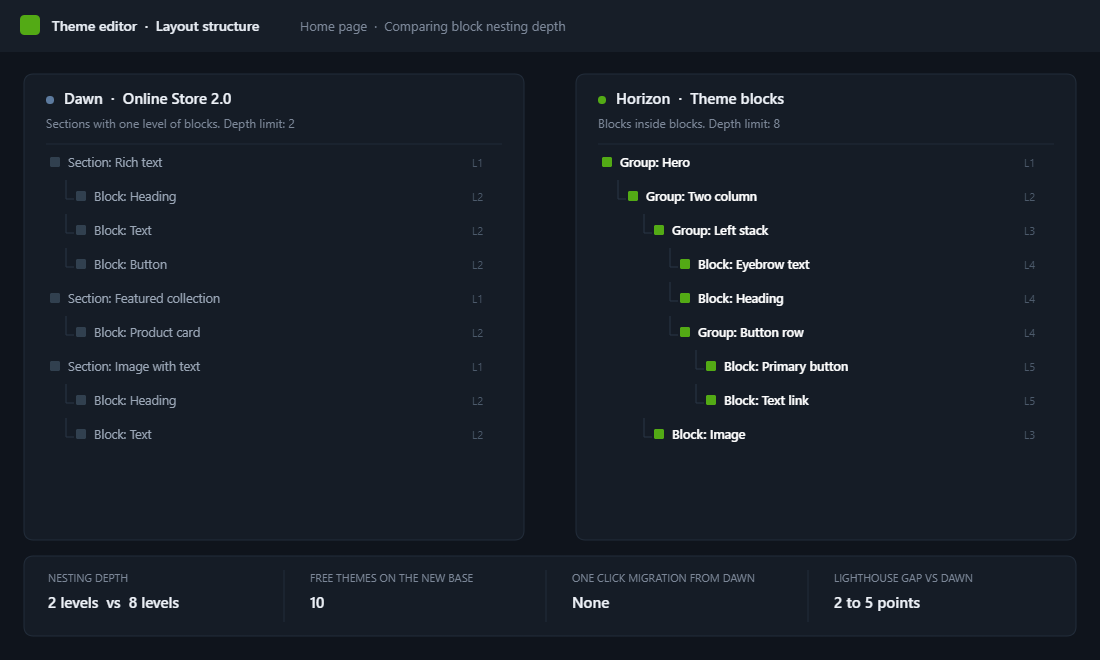
Task: Click the green icon beside Block: Image
Action: pyautogui.click(x=659, y=434)
